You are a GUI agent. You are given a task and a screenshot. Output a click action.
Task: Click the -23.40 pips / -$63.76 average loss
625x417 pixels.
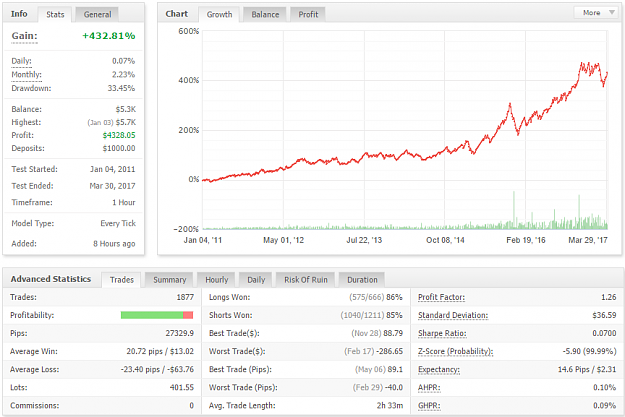point(157,370)
